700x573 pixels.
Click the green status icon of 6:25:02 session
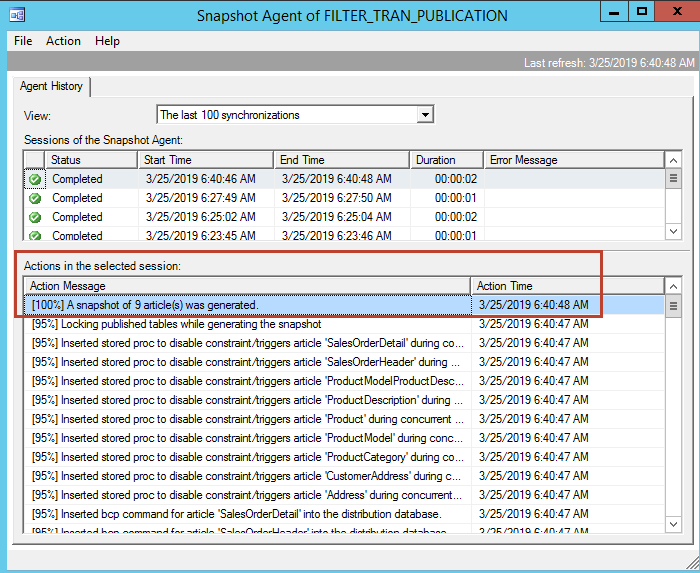coord(35,217)
